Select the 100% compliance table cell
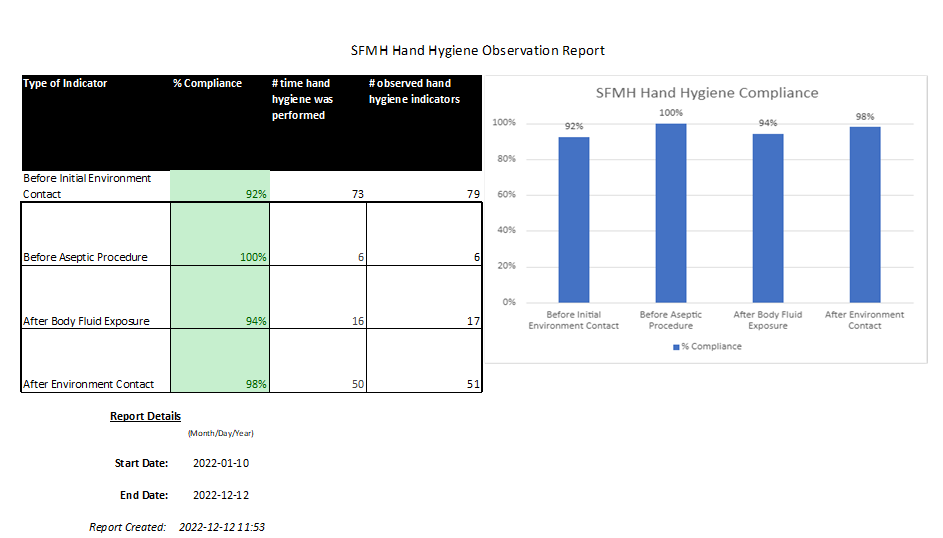This screenshot has width=943, height=538. click(x=220, y=234)
